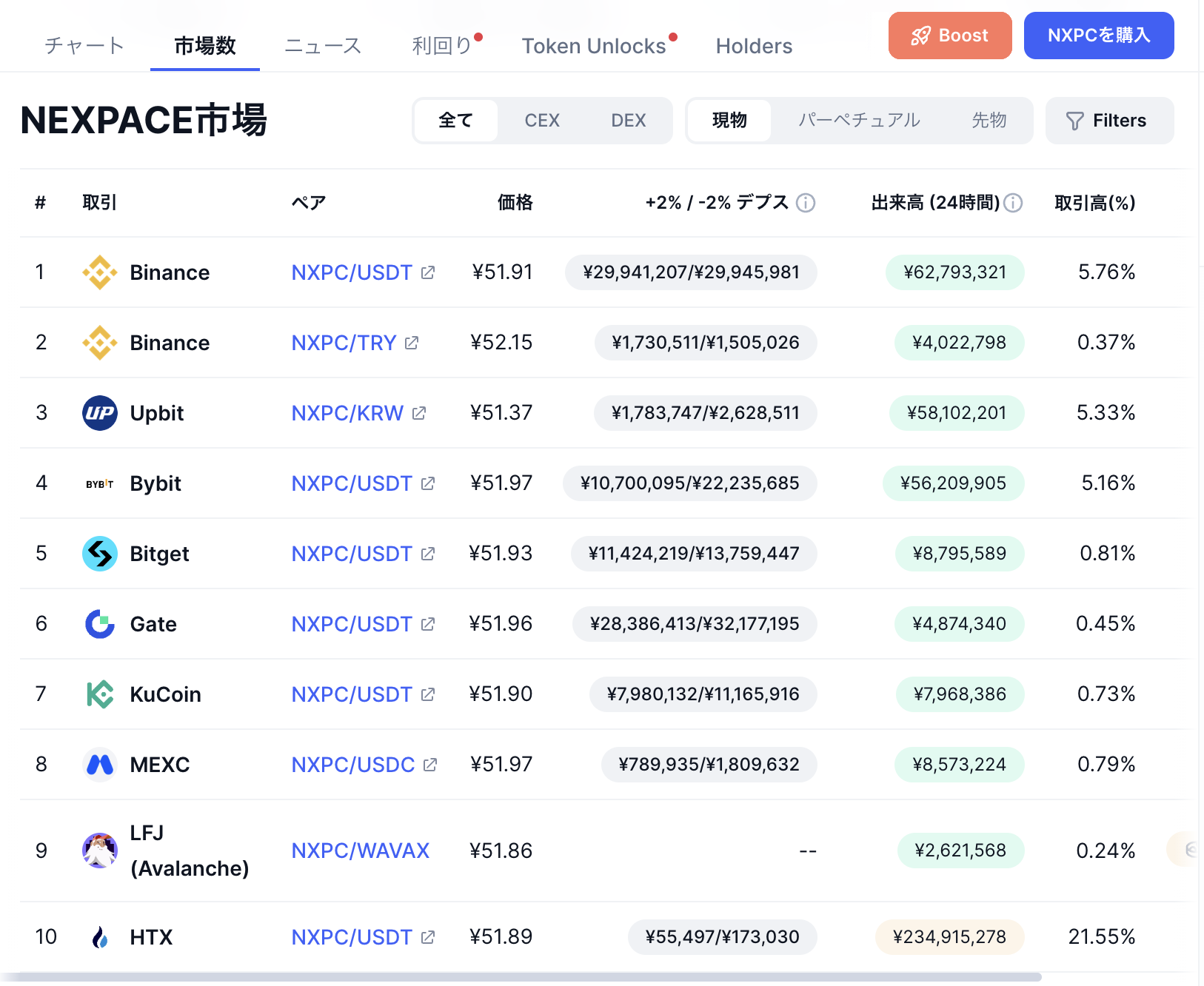Sort by the # column header
Viewport: 1204px width, 986px height.
tap(41, 203)
